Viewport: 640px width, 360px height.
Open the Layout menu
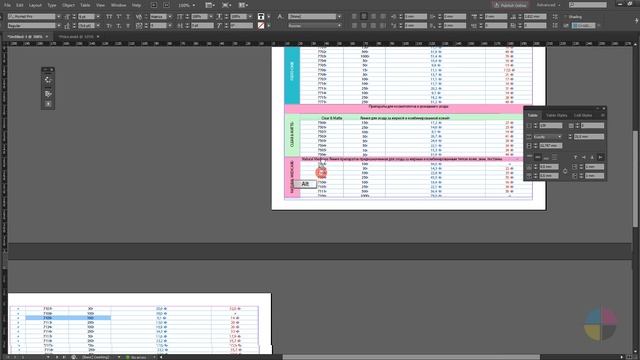pyautogui.click(x=36, y=5)
